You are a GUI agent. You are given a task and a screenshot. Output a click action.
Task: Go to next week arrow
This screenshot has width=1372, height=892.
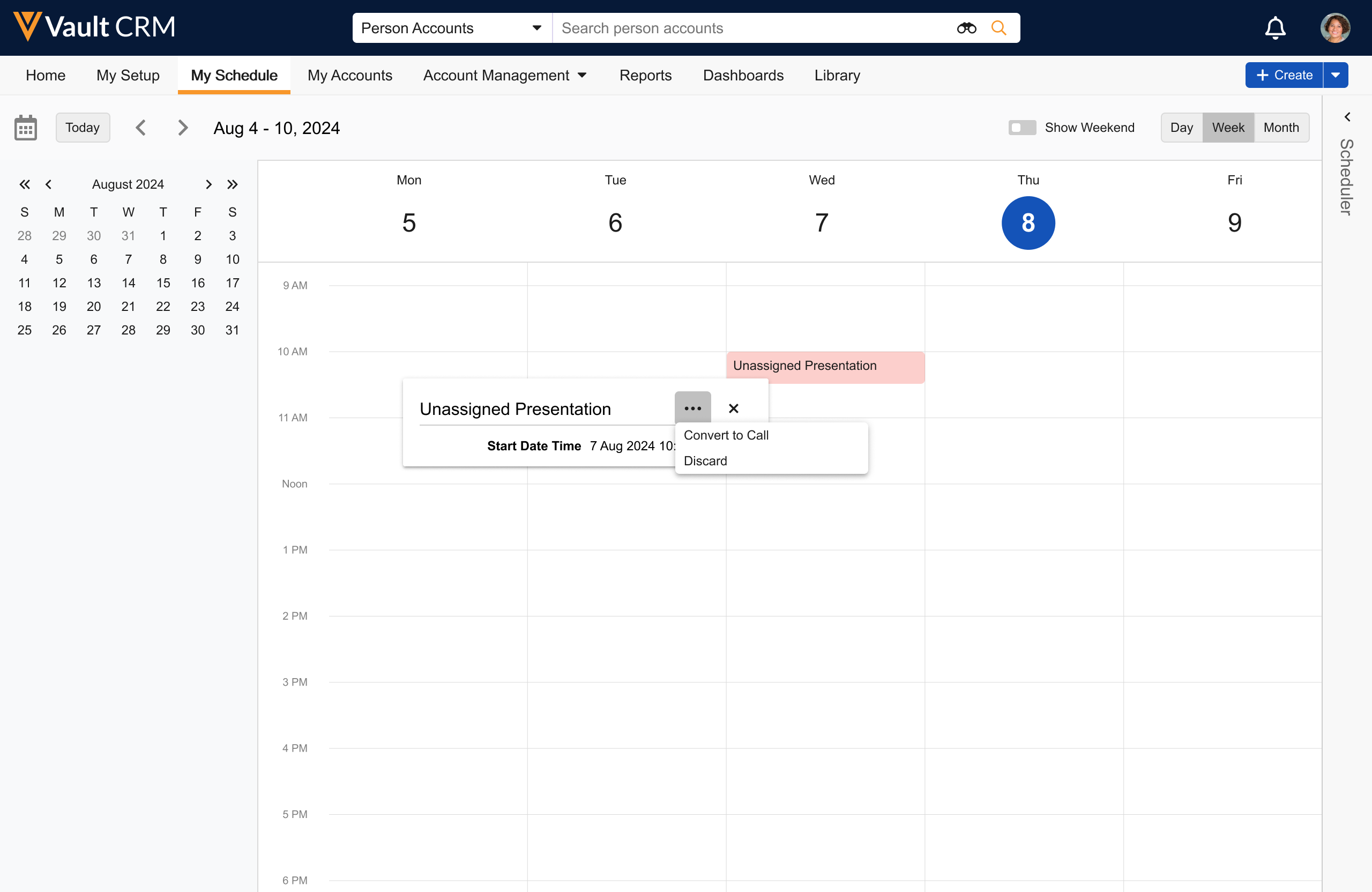[183, 128]
